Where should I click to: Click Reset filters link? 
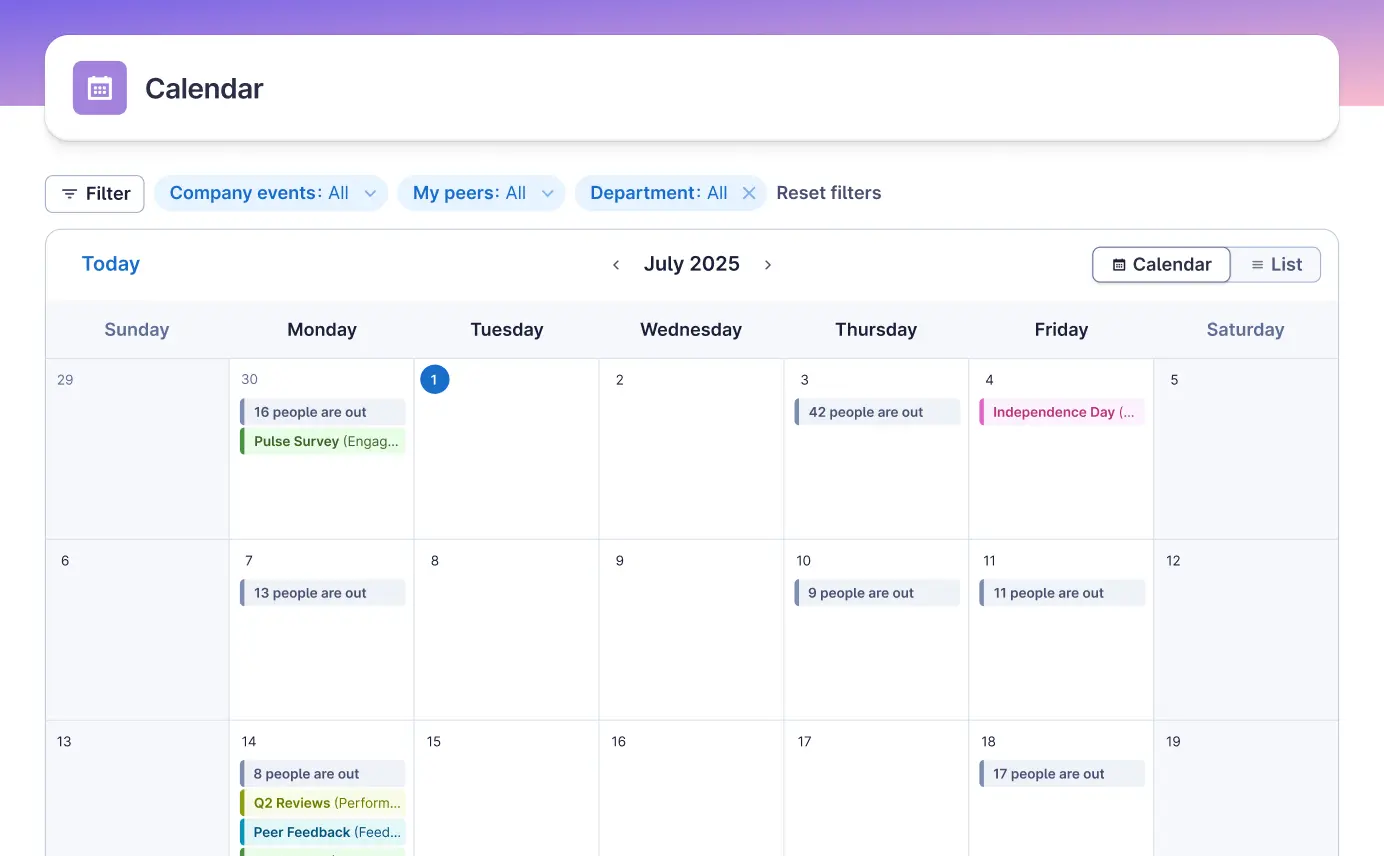coord(829,193)
